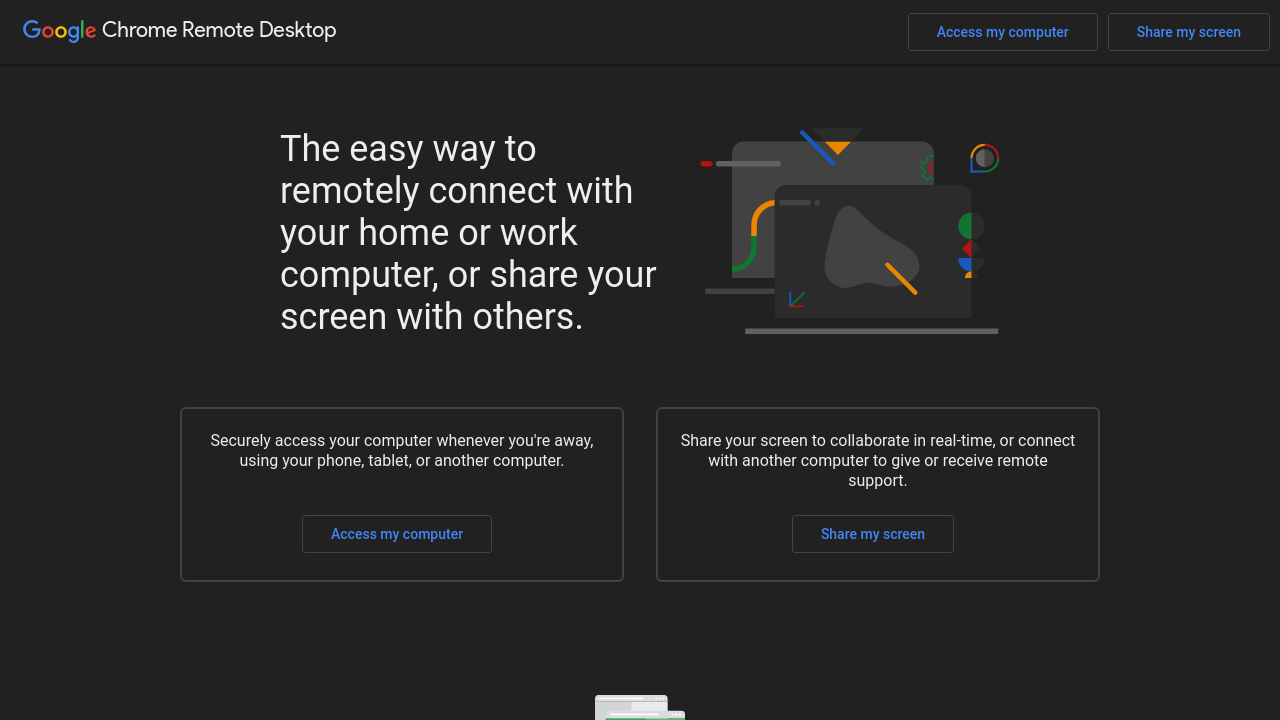Click the "Share your screen to collaborate" description text
Image resolution: width=1280 pixels, height=720 pixels.
(x=877, y=460)
